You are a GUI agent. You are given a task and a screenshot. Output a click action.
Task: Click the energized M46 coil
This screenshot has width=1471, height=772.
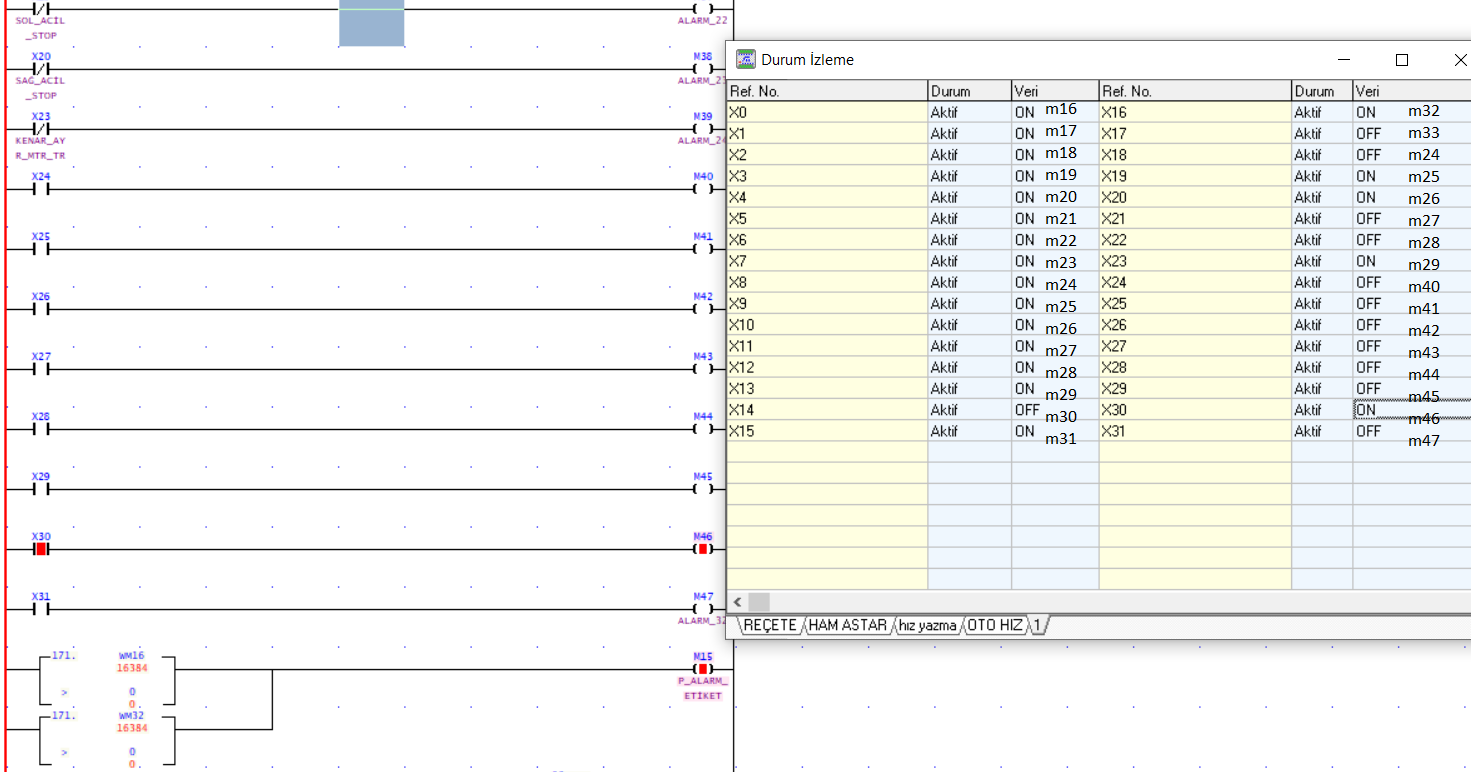[x=703, y=549]
